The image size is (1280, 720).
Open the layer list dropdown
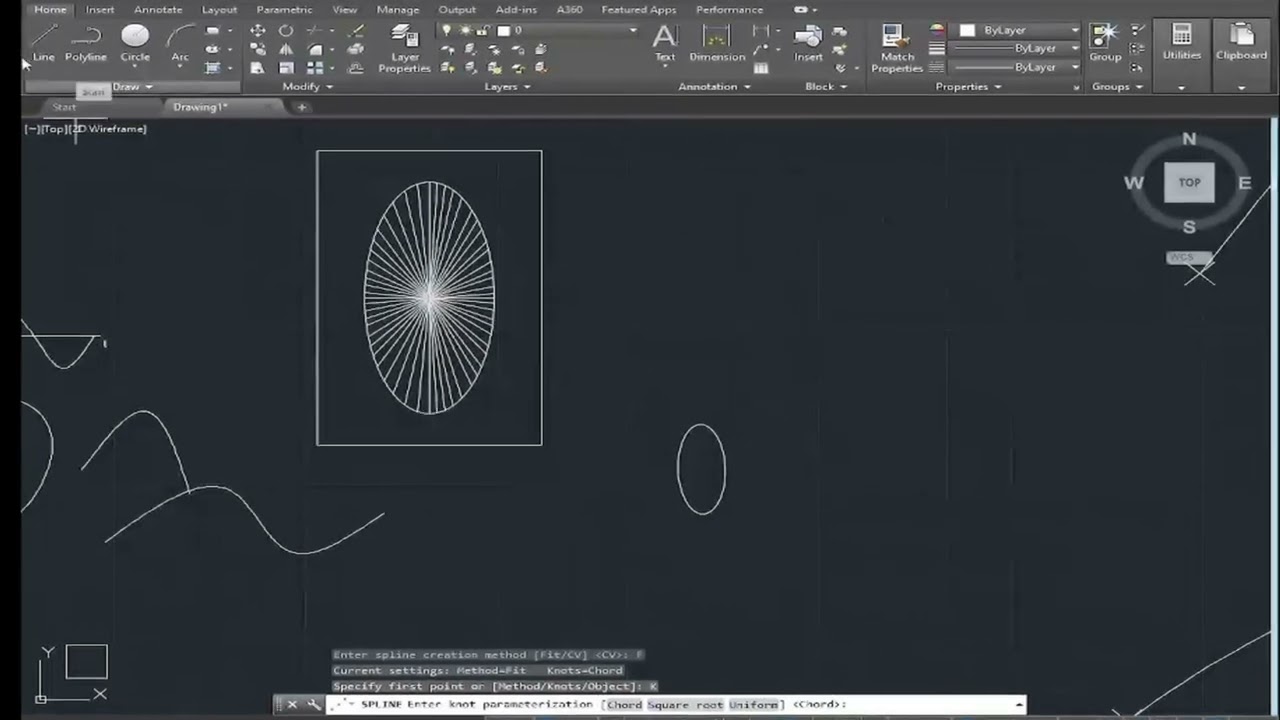(x=633, y=30)
